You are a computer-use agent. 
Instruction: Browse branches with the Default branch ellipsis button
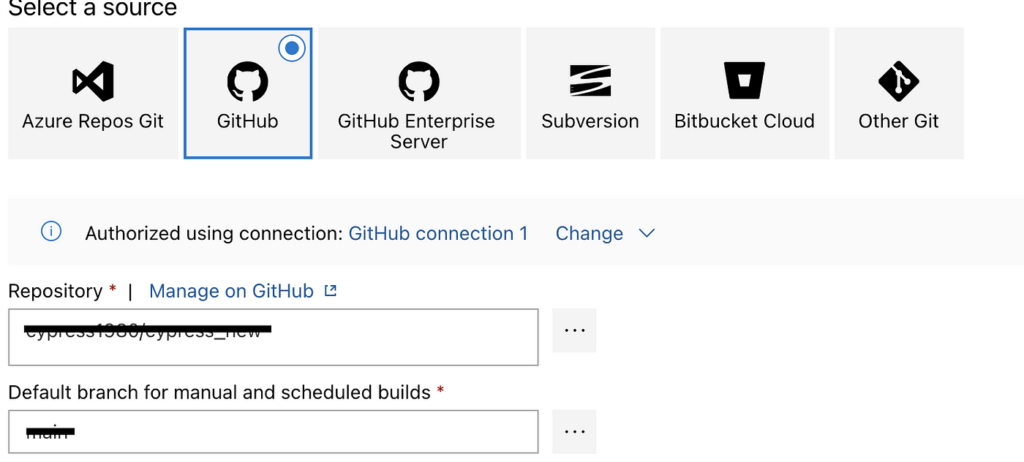[x=574, y=431]
